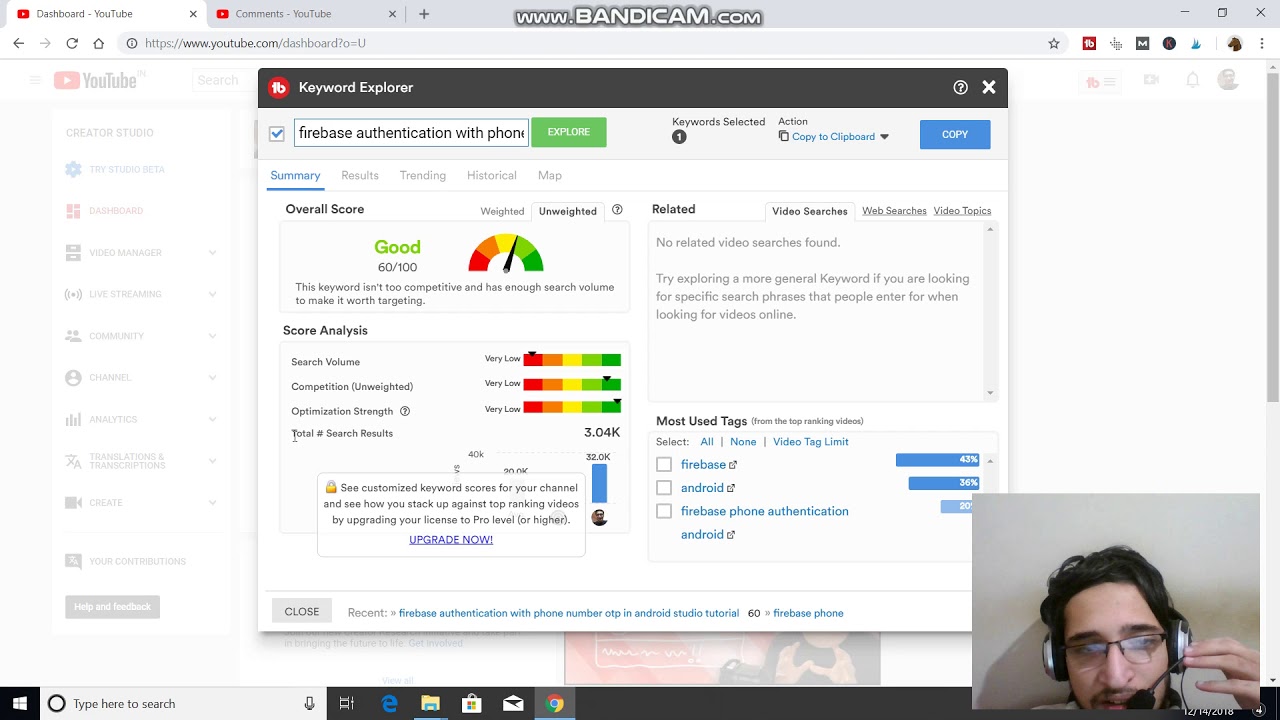Expand Analytics sidebar section
Viewport: 1280px width, 720px height.
pos(212,419)
